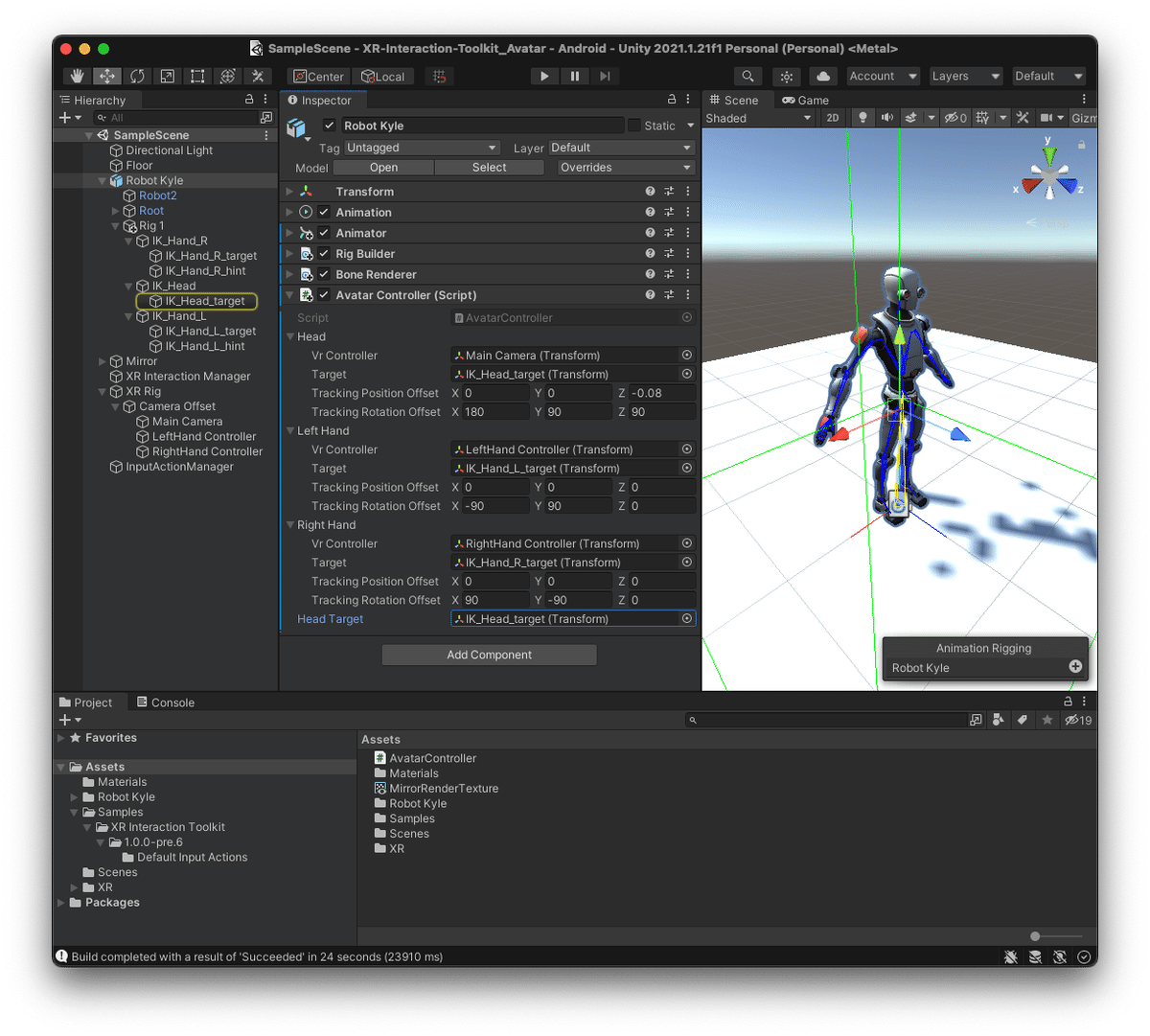
Task: Open Transform component help icon
Action: point(650,191)
